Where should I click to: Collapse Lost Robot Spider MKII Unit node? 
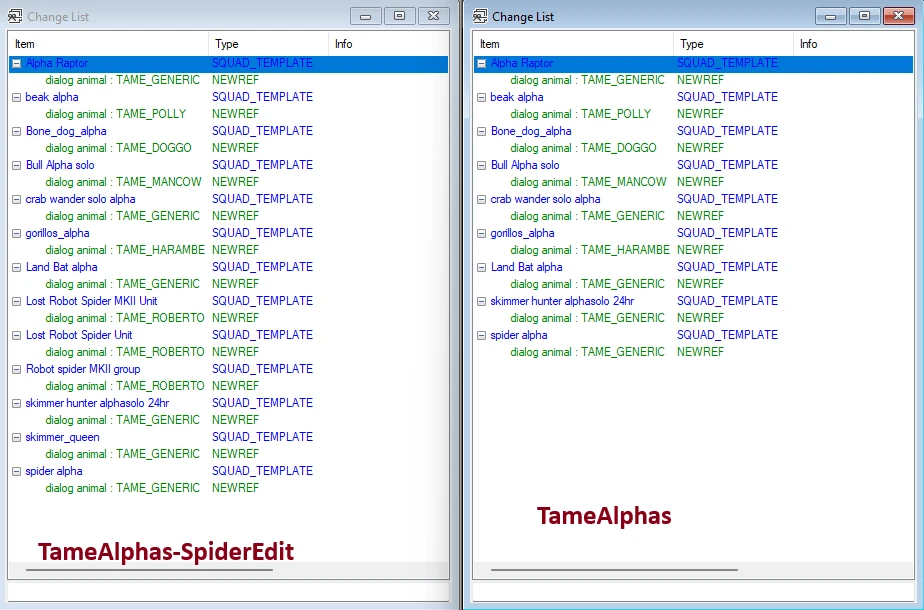click(x=16, y=301)
